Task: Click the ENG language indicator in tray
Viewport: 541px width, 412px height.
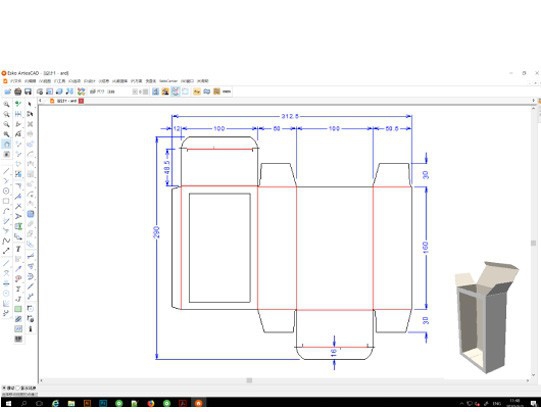Action: pos(497,403)
